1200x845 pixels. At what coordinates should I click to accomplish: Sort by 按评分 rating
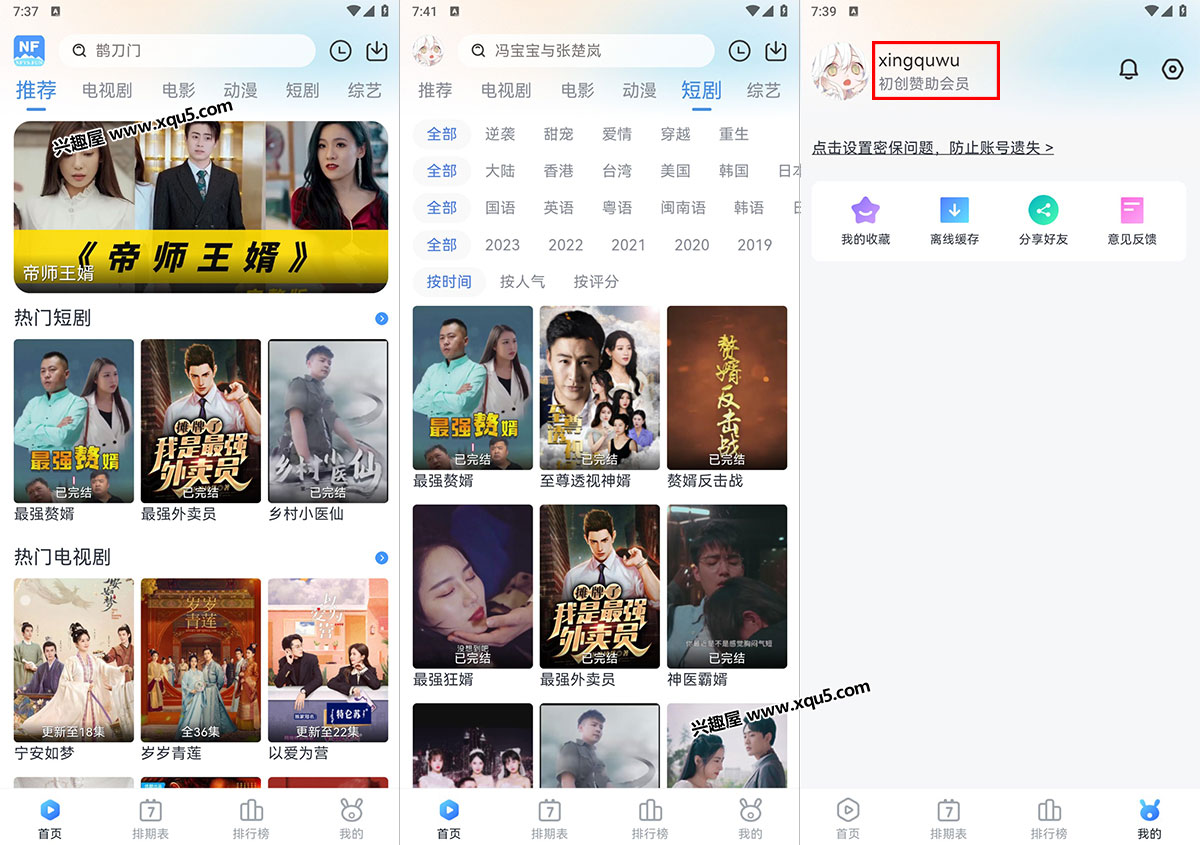[596, 282]
